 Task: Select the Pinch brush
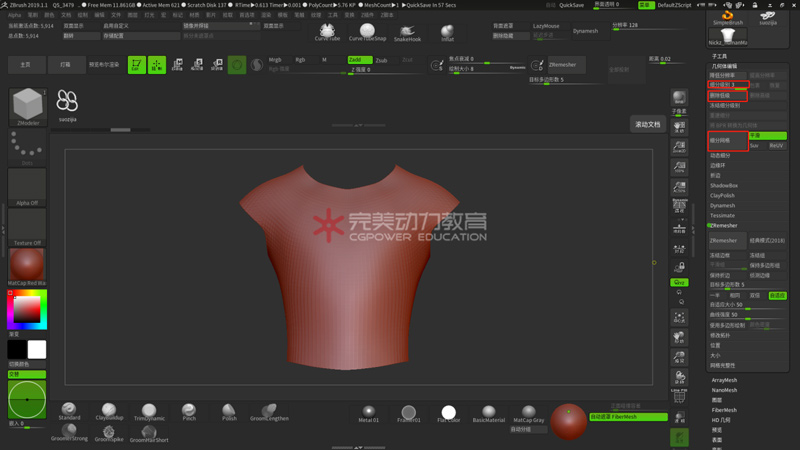[189, 411]
